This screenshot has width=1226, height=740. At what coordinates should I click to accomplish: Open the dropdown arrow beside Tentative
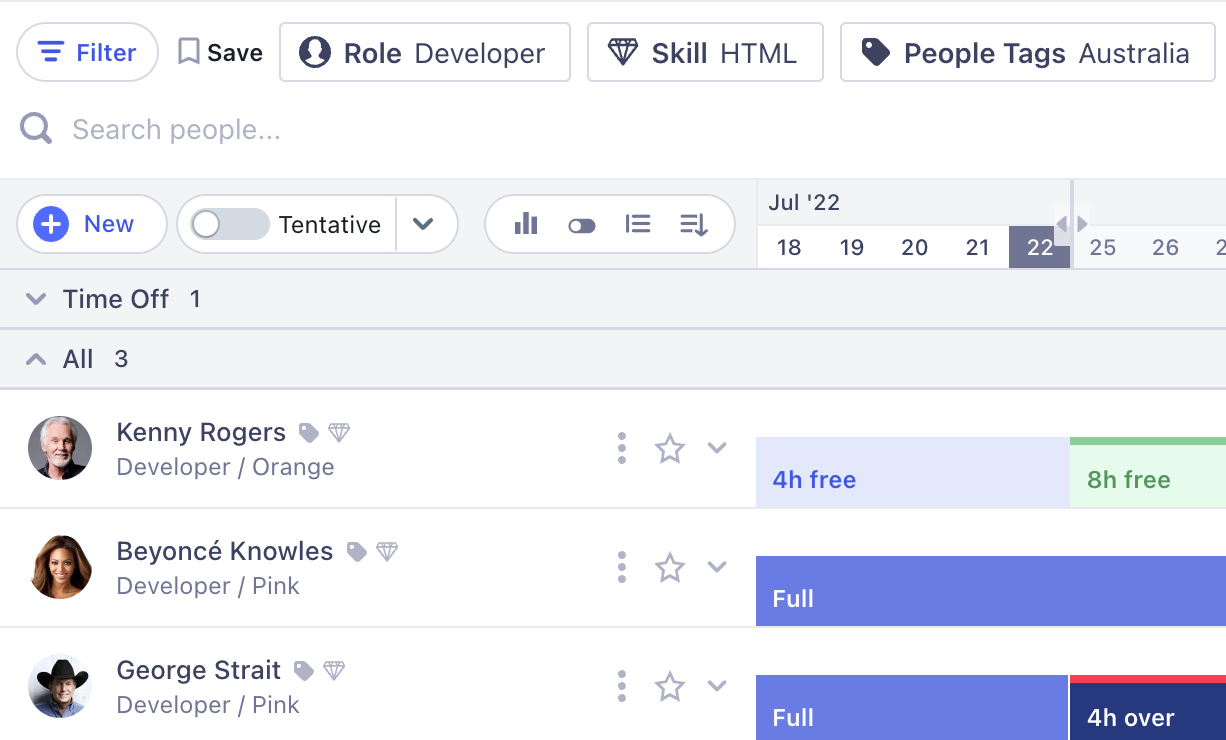click(424, 224)
